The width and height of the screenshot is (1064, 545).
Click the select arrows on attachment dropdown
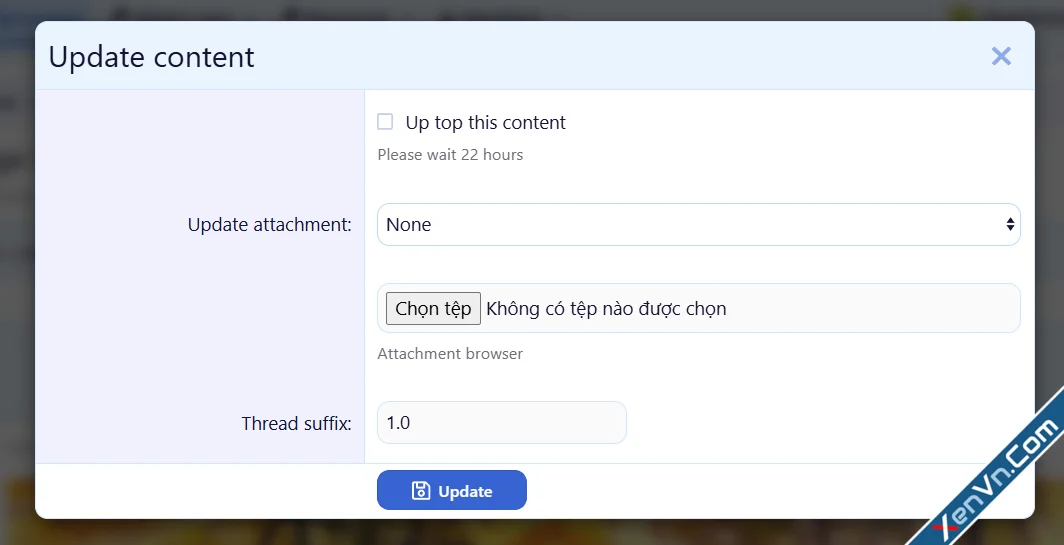1010,225
